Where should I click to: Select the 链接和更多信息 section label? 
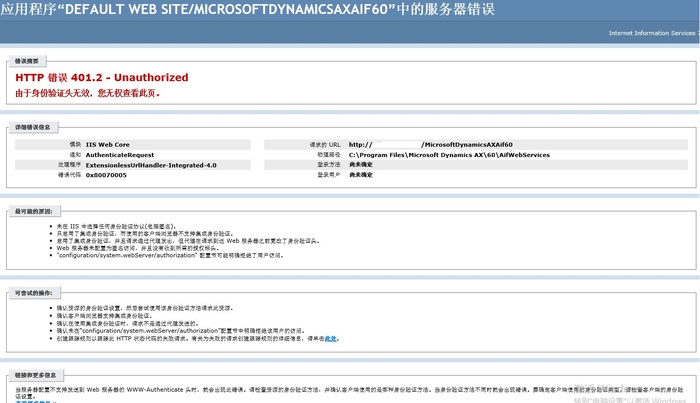(x=35, y=375)
